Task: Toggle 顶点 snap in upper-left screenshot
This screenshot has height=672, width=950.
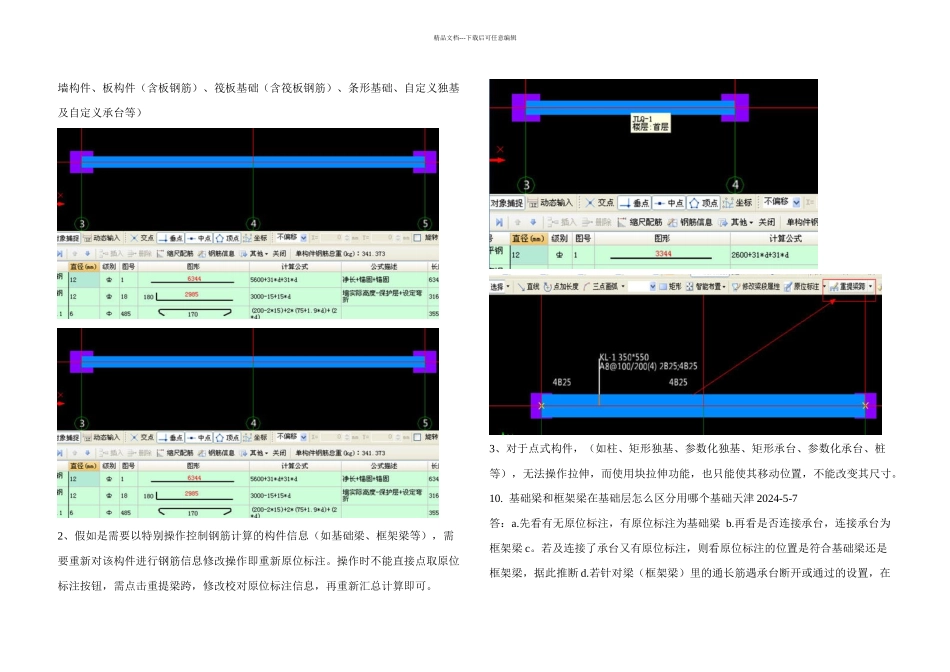Action: coord(227,238)
